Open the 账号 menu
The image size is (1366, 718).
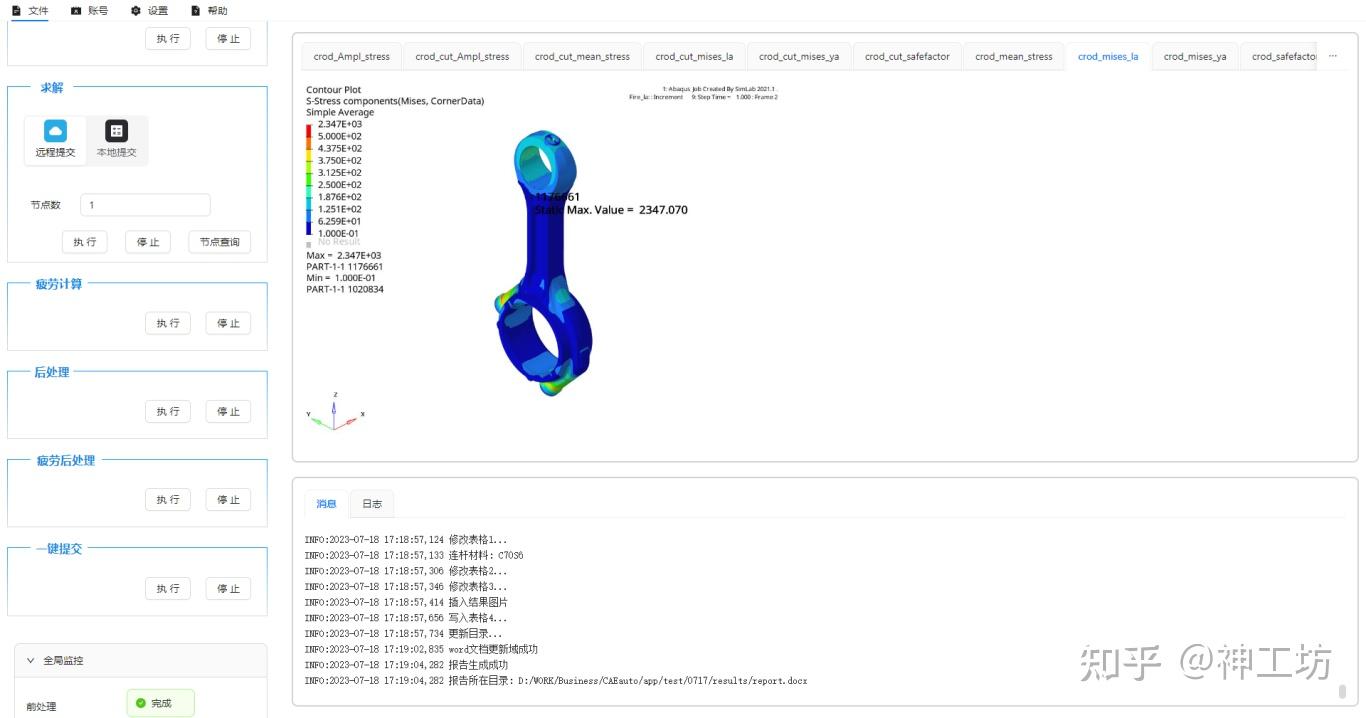point(89,11)
